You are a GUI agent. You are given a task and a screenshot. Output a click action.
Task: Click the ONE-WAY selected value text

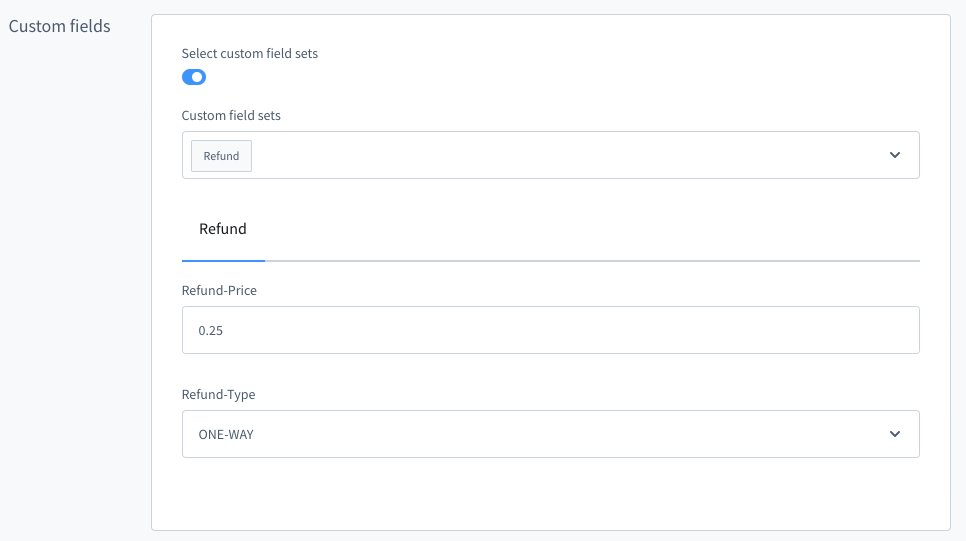[226, 434]
